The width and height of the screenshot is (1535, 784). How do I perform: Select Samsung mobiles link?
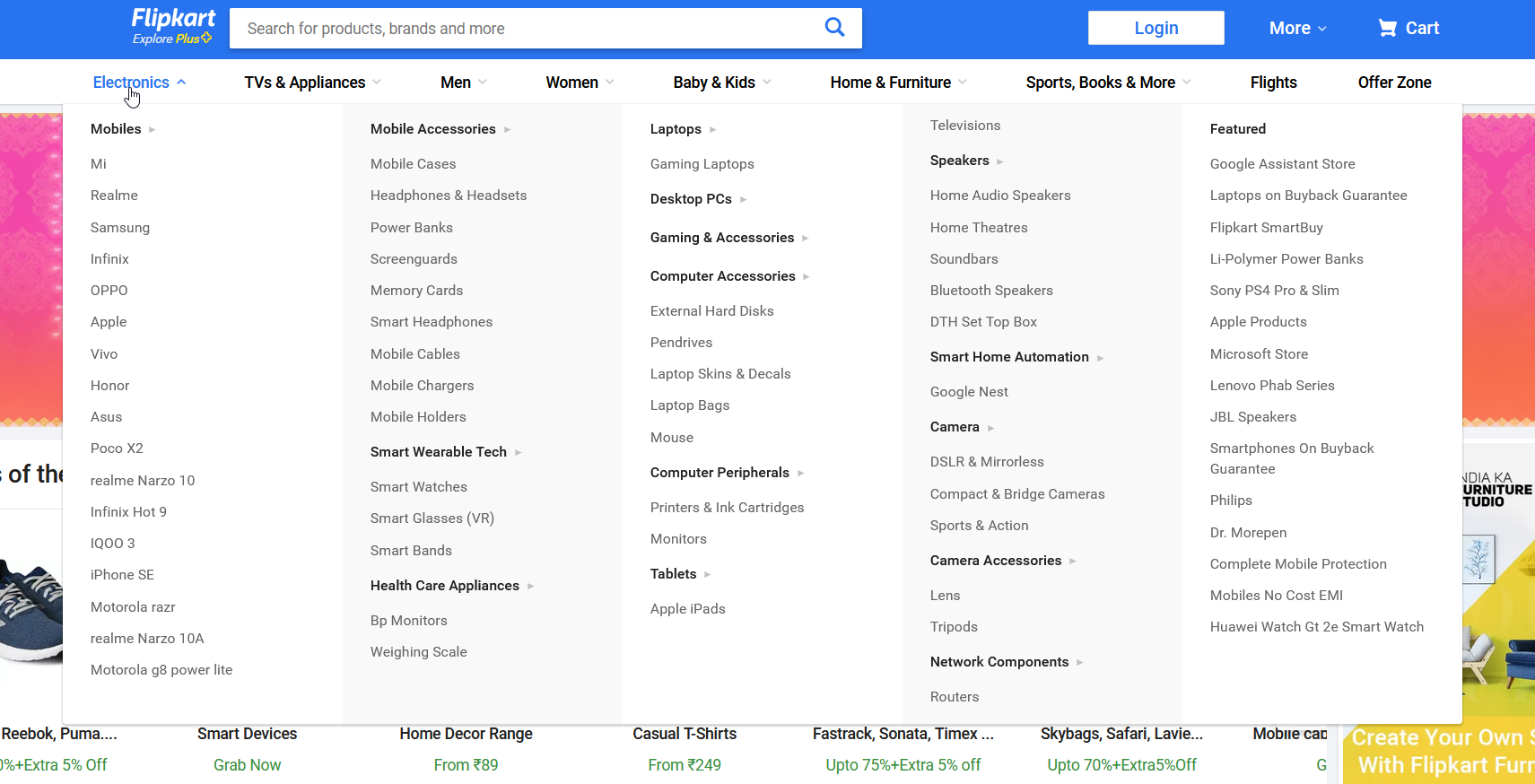pos(120,228)
